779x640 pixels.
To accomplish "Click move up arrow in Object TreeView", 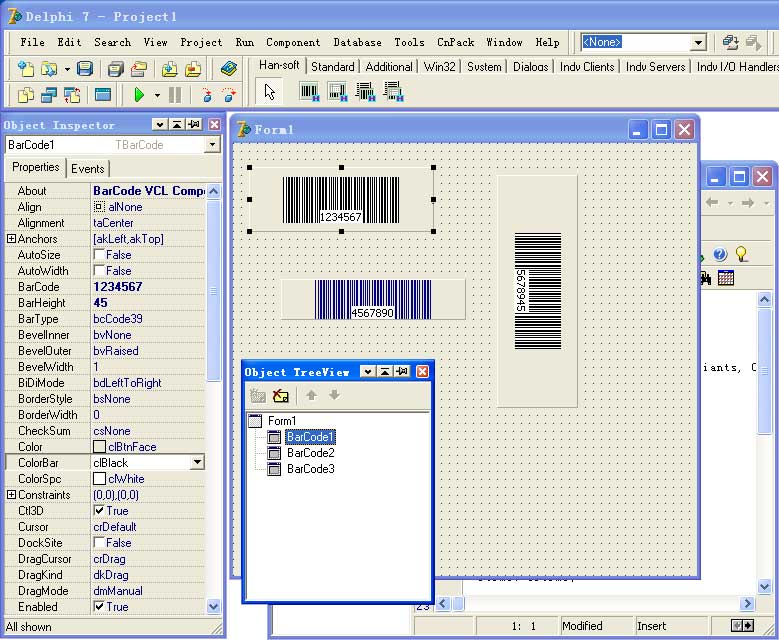I will click(x=312, y=396).
